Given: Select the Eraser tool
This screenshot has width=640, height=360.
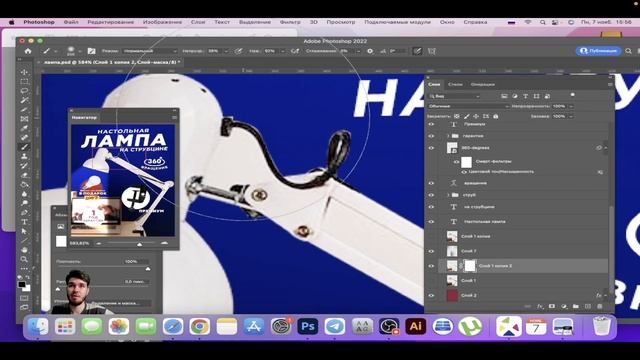Looking at the screenshot, I should tap(24, 175).
